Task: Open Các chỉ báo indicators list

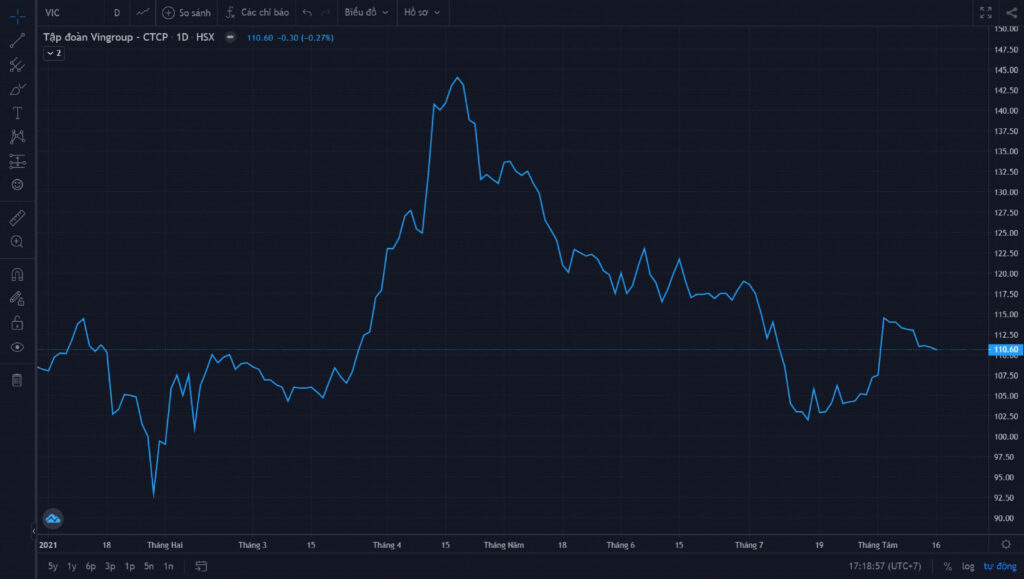Action: [257, 12]
